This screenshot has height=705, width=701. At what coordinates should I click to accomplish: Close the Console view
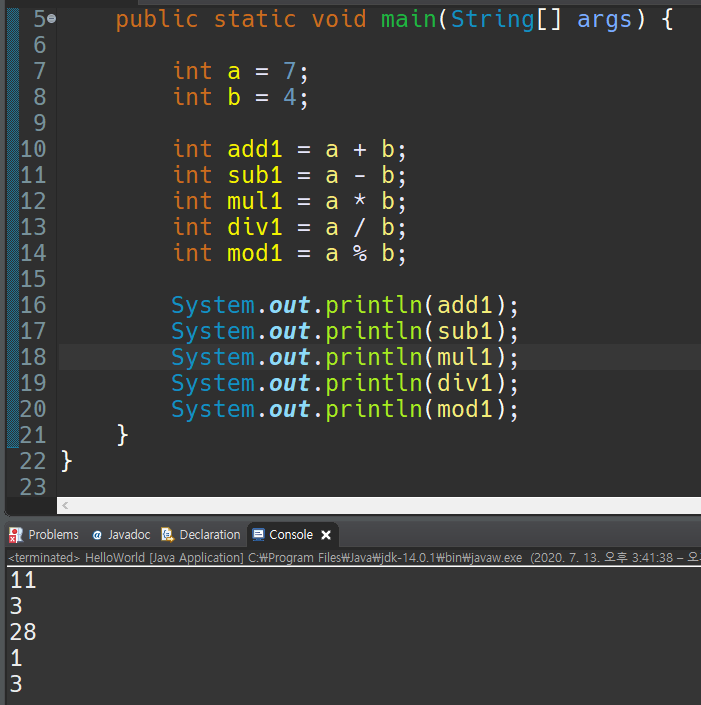326,535
